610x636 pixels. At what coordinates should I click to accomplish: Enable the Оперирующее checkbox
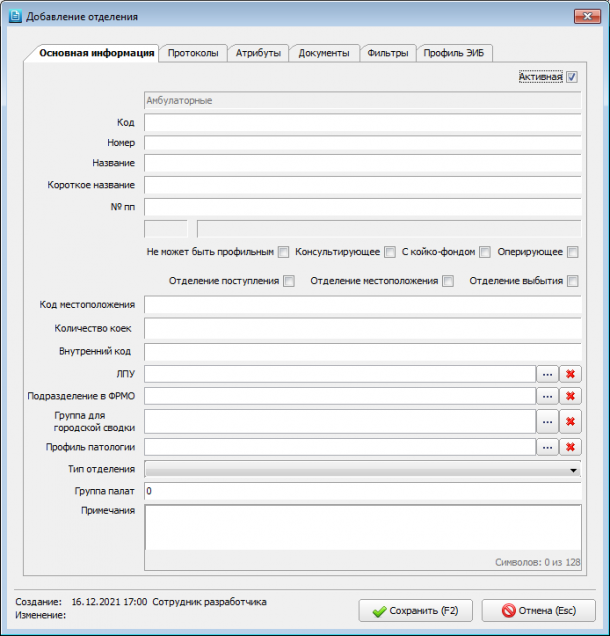click(572, 252)
